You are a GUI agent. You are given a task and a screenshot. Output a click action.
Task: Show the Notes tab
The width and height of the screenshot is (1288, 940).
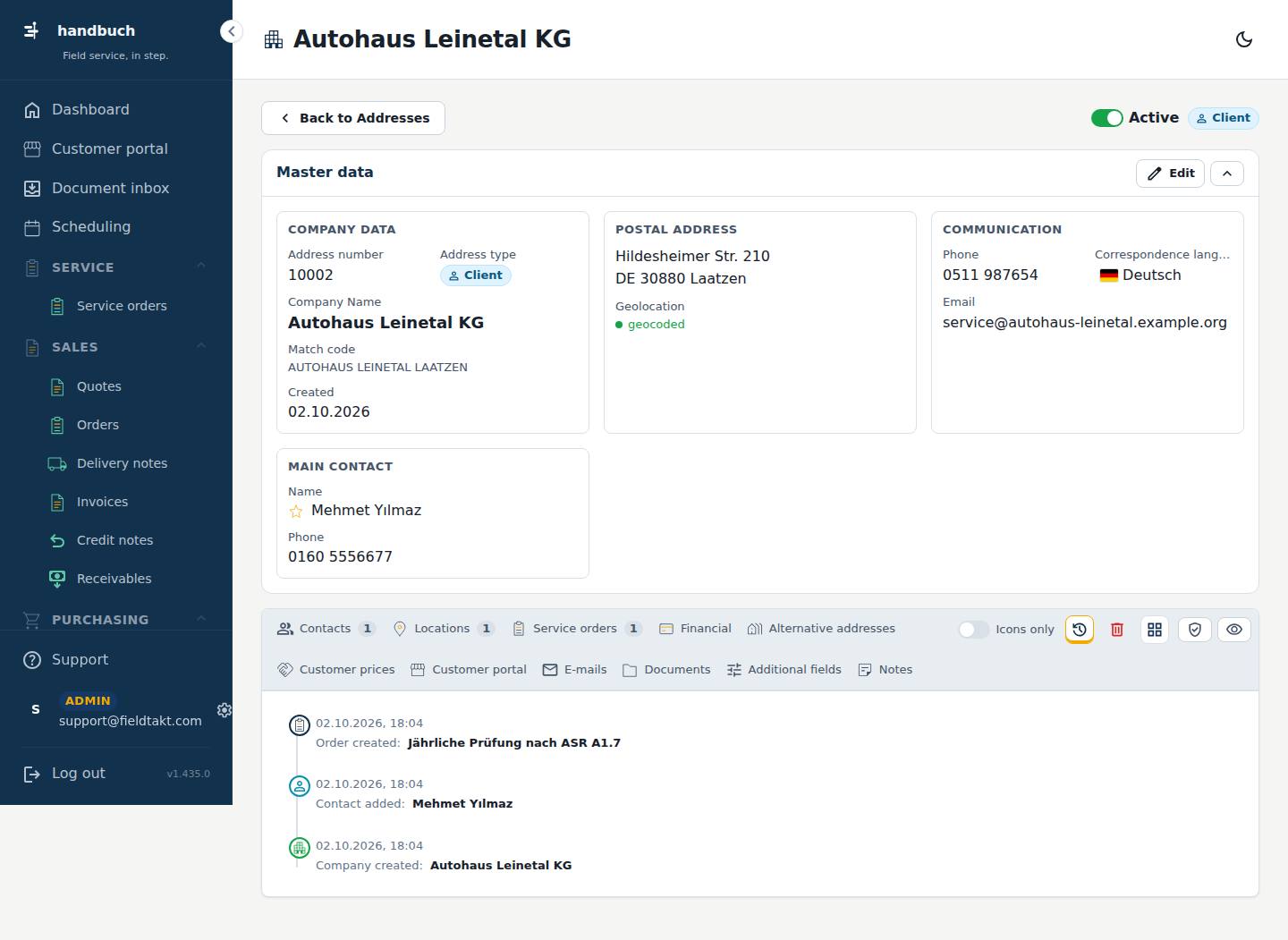point(885,670)
